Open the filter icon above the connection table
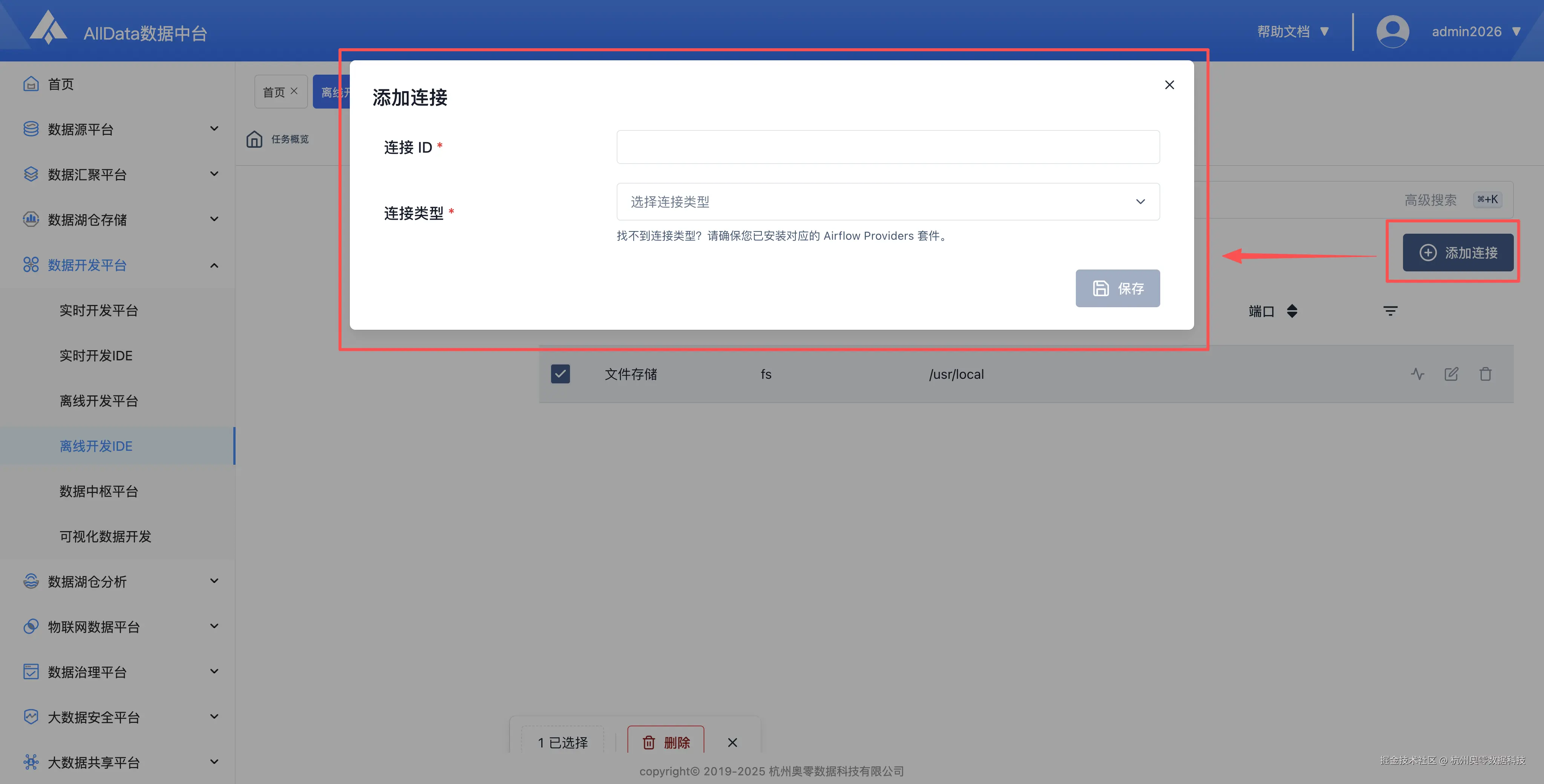This screenshot has width=1544, height=784. click(x=1391, y=311)
